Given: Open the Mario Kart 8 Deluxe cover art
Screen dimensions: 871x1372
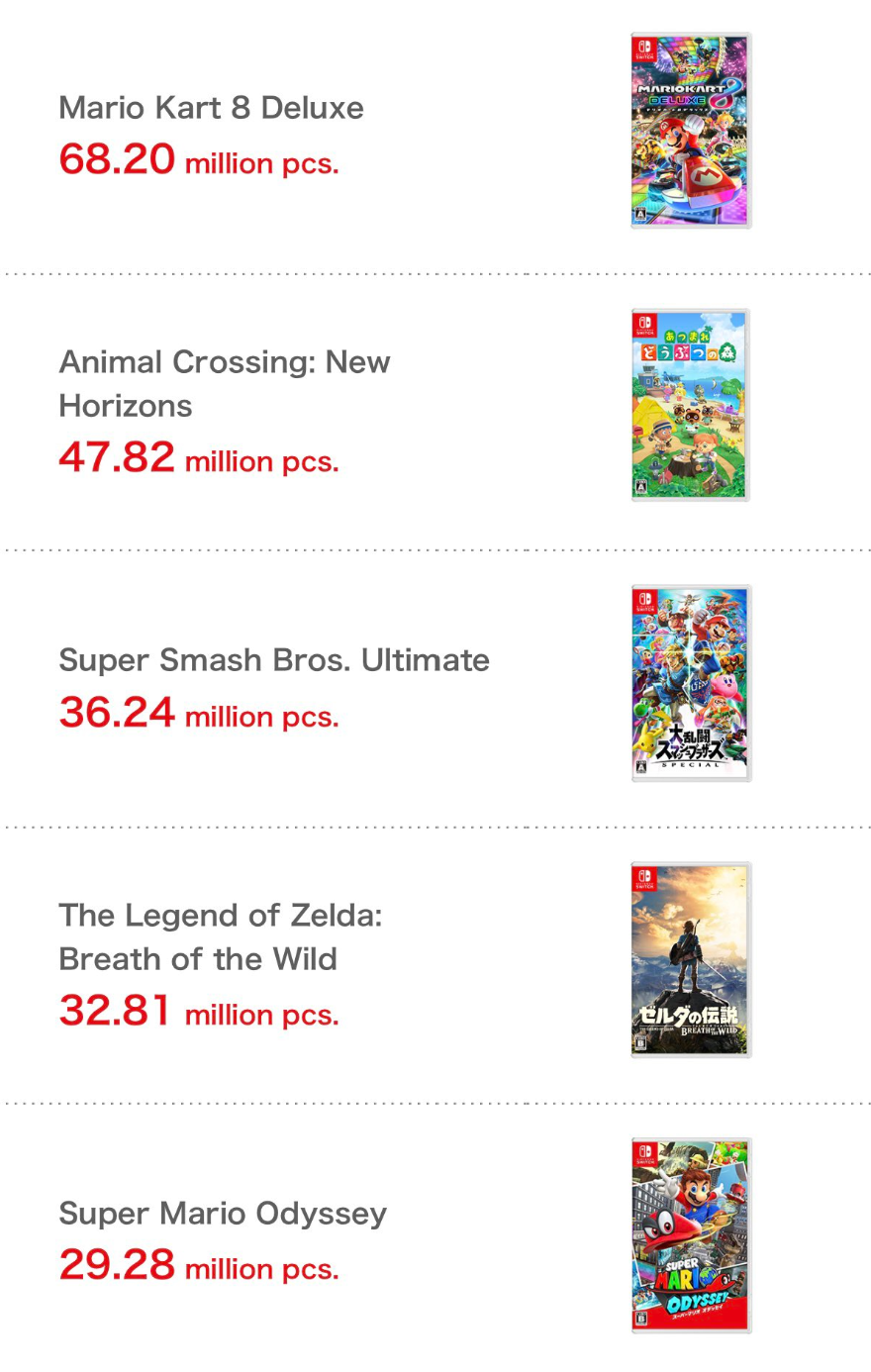Looking at the screenshot, I should coord(691,131).
